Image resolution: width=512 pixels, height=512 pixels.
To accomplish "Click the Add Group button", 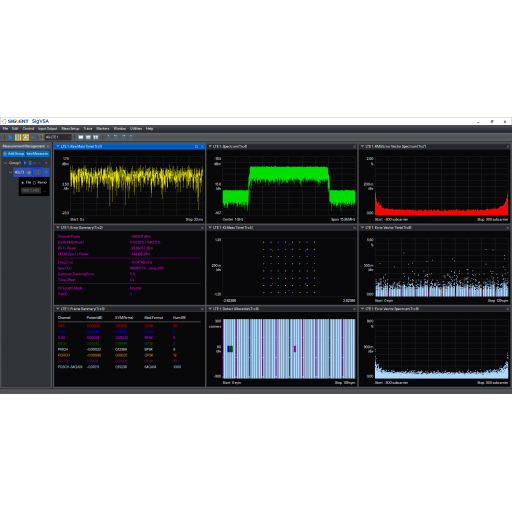I will 14,154.
